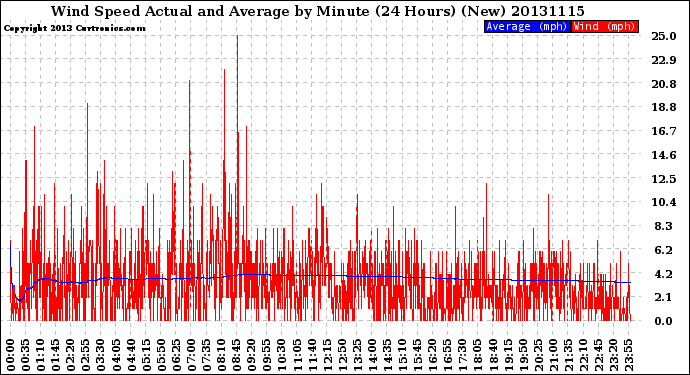Click the 19:15 time axis label

pos(508,355)
